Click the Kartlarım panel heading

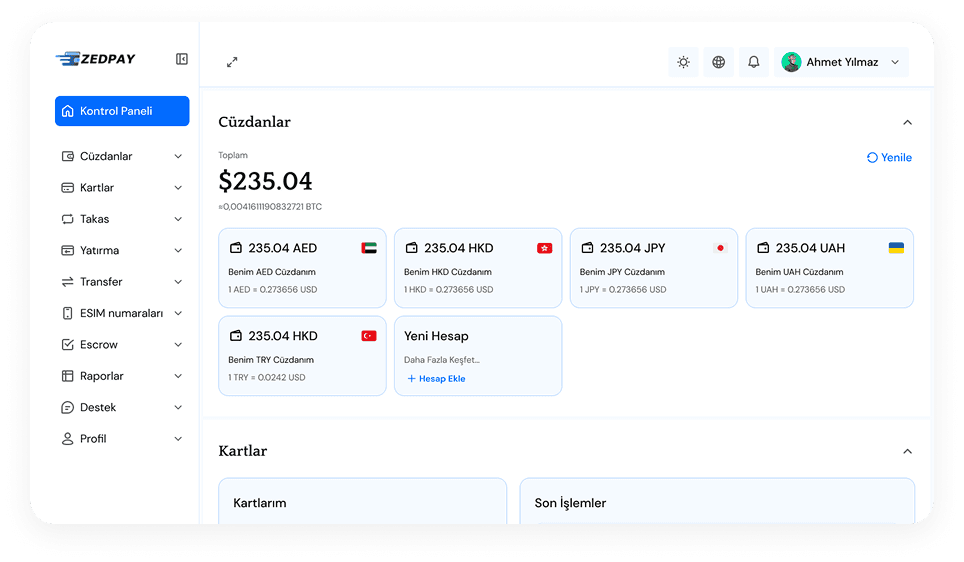(x=259, y=503)
